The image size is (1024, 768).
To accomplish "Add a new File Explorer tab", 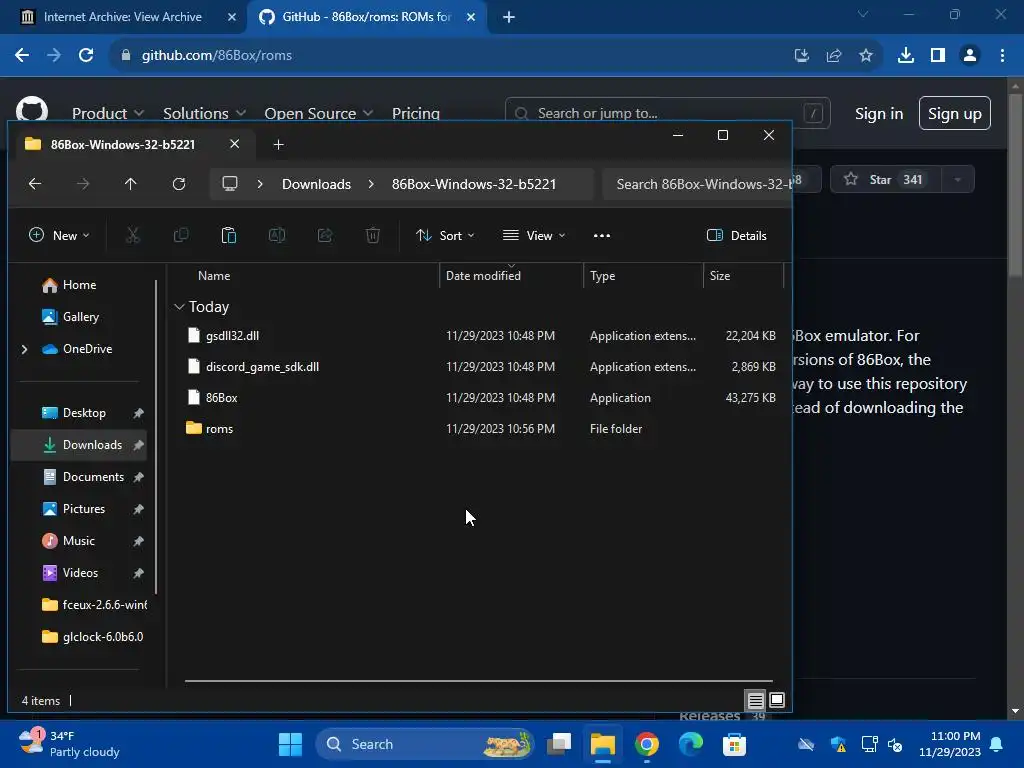I will coord(279,145).
